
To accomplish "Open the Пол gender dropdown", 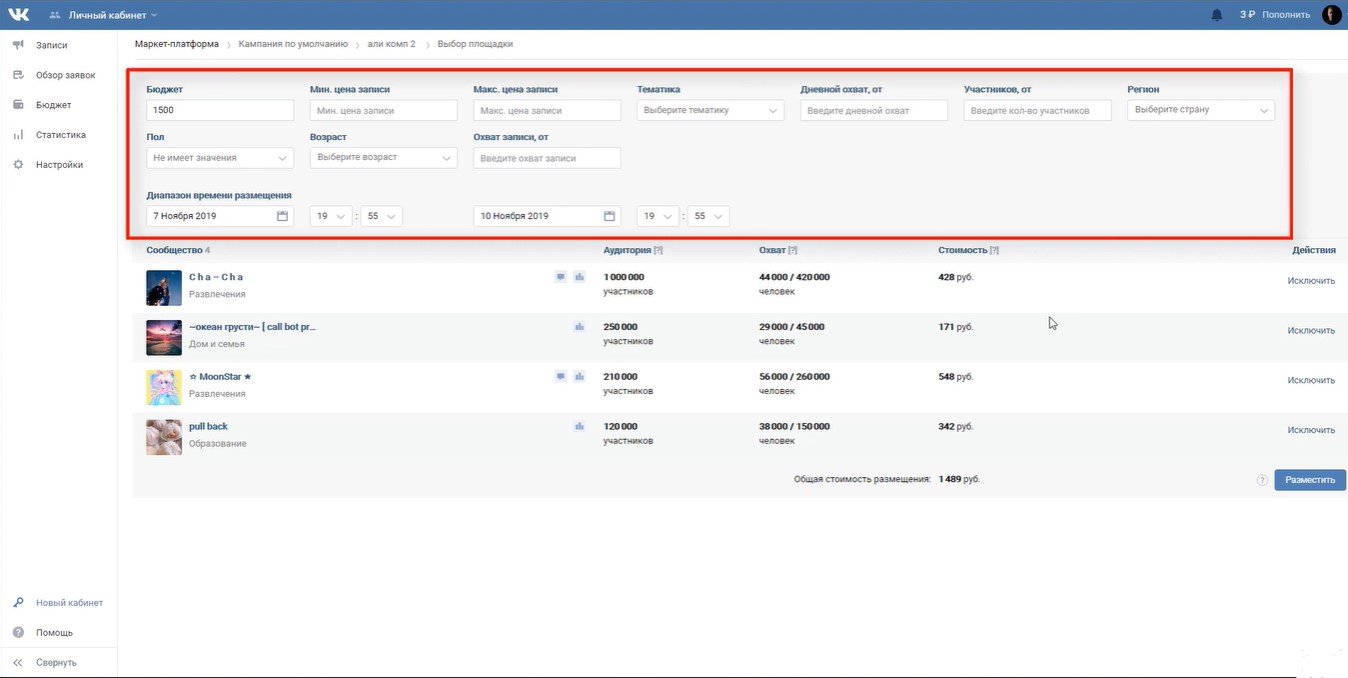I will click(220, 158).
